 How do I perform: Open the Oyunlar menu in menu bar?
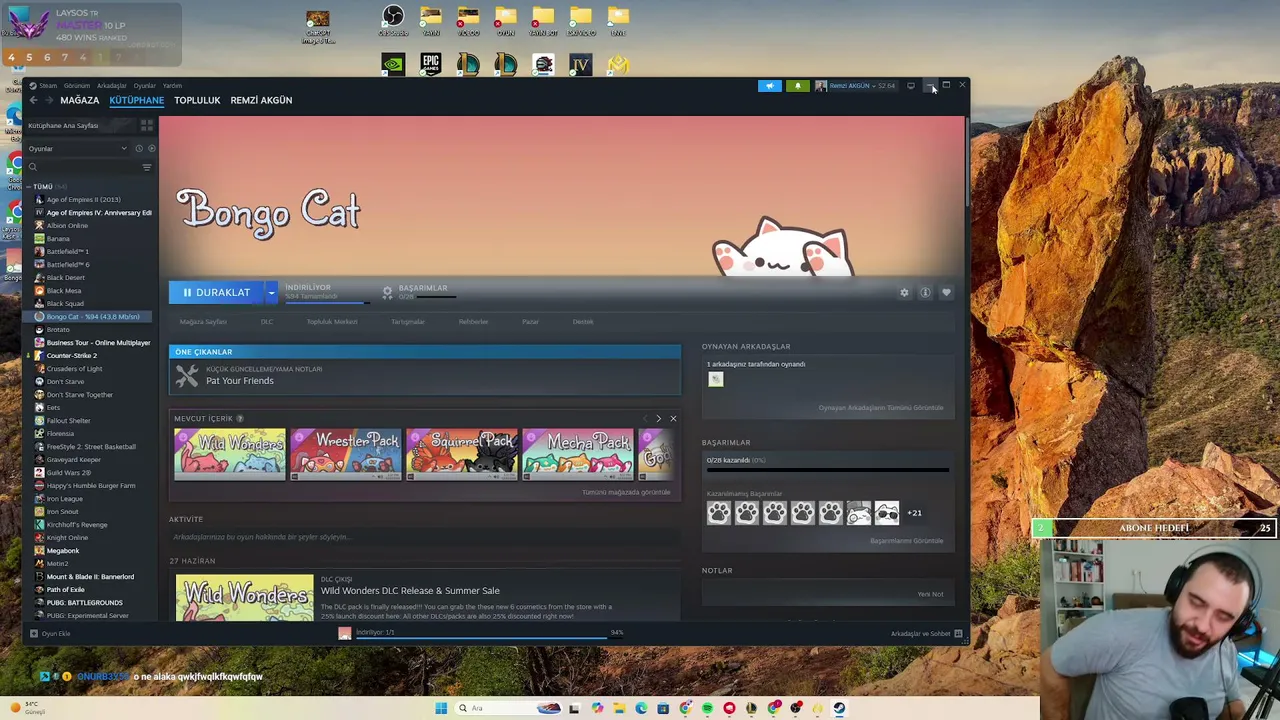coord(145,86)
